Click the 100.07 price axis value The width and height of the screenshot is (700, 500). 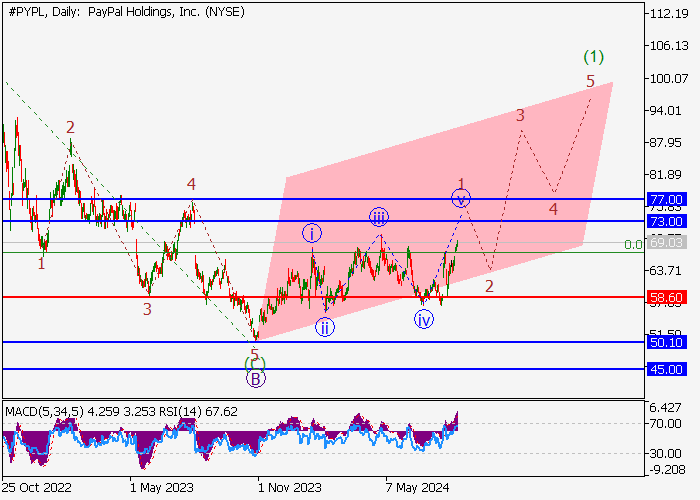(x=669, y=79)
